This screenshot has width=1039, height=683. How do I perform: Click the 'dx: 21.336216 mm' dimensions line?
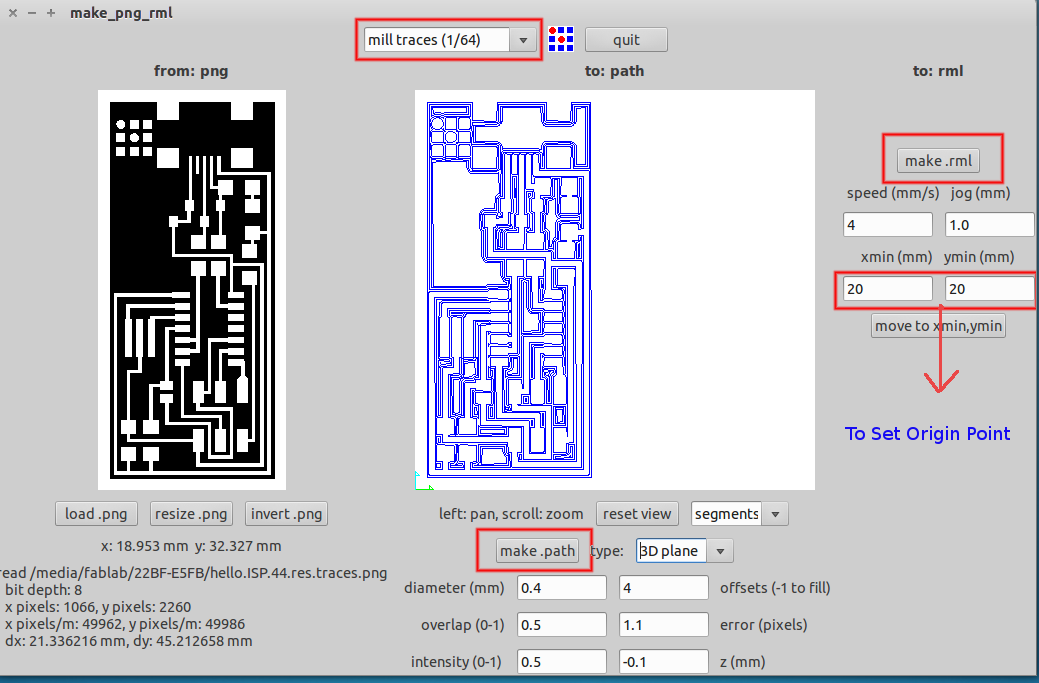(x=129, y=641)
